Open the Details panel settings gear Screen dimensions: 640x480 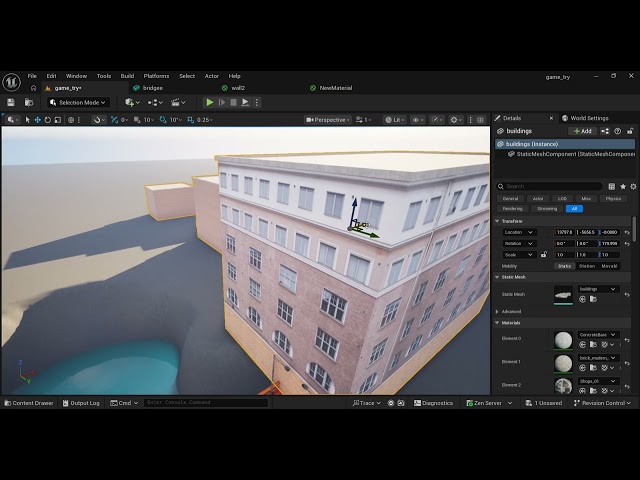click(633, 186)
